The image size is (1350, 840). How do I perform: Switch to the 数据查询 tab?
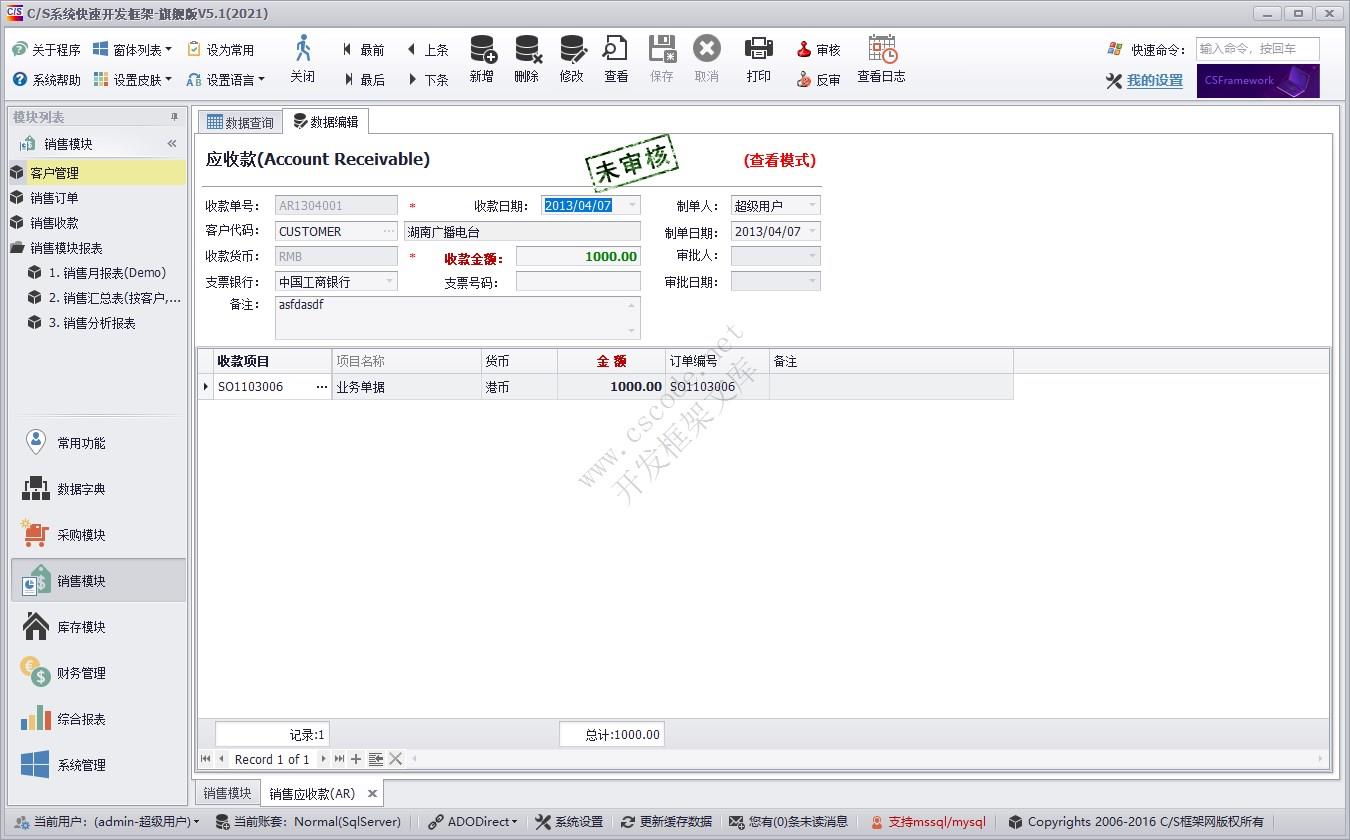240,121
